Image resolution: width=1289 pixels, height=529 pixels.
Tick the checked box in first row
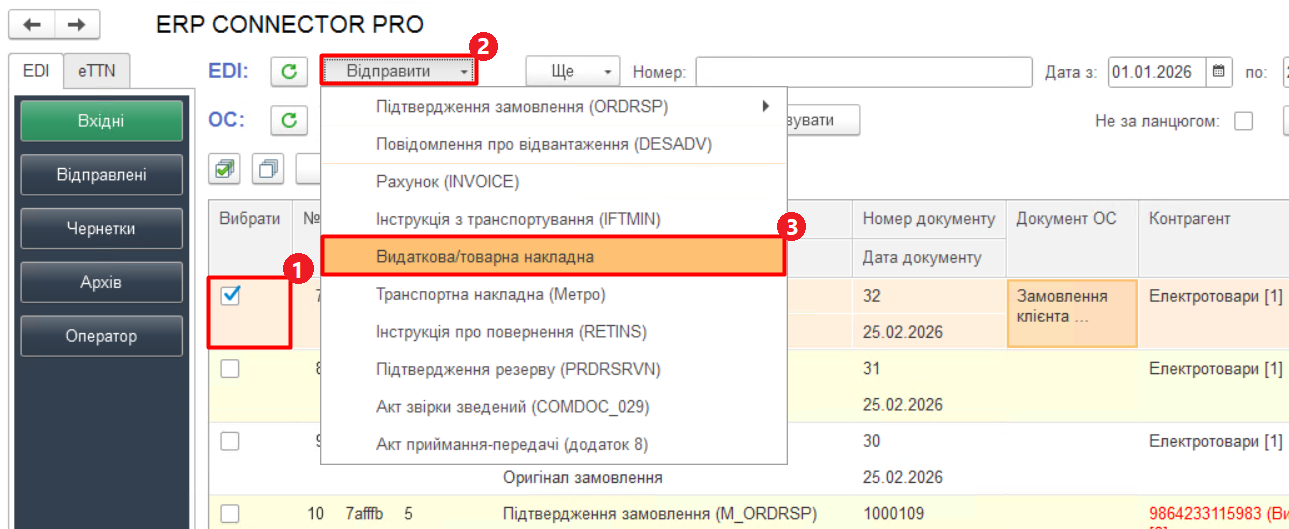click(230, 296)
